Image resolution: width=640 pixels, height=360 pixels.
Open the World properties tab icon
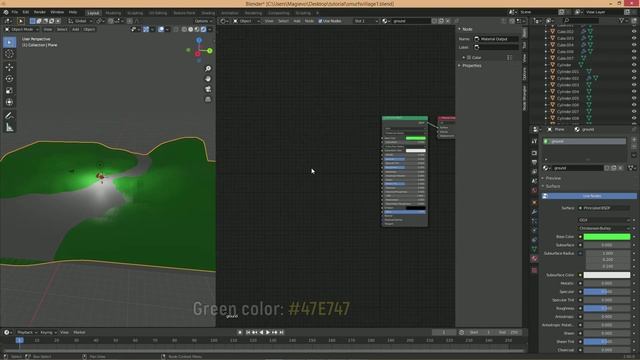534,190
